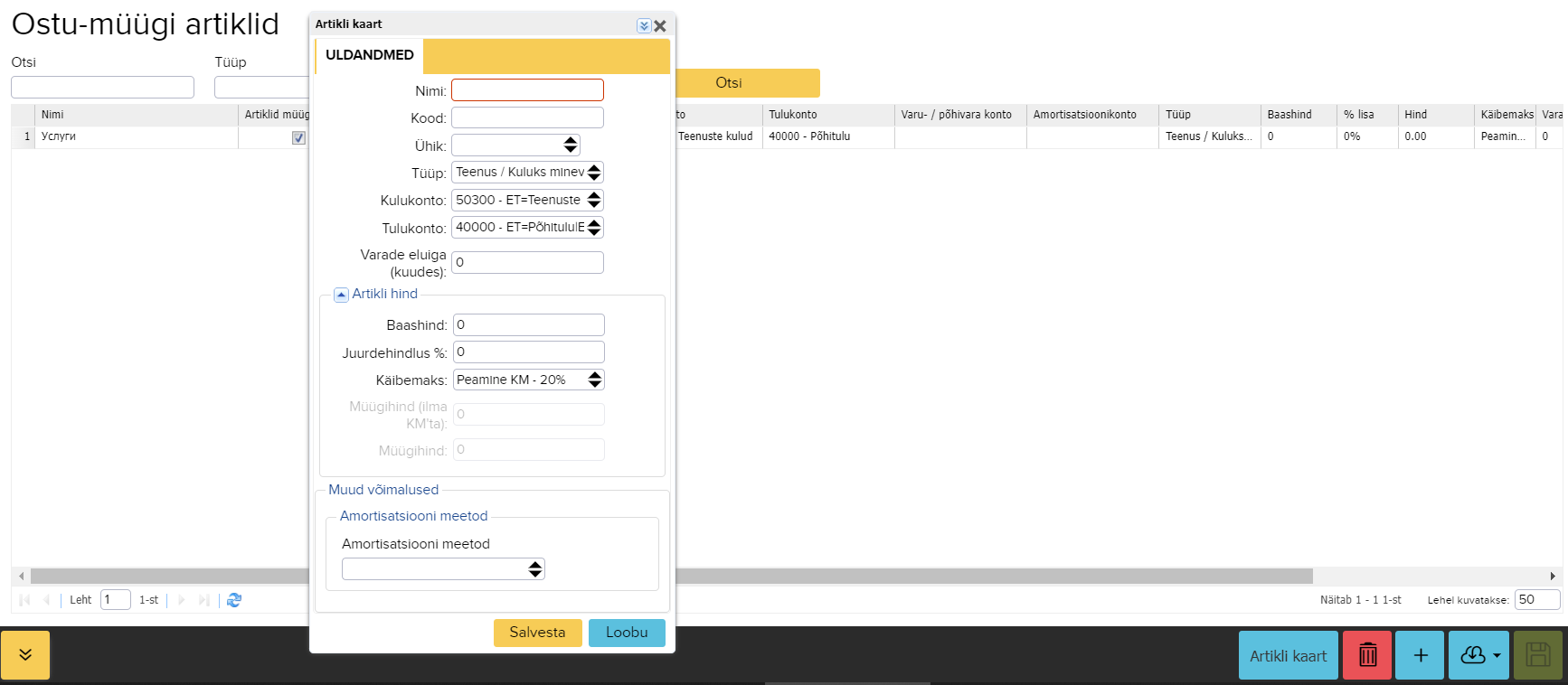Select the Услуги row name cell
This screenshot has height=685, width=1568.
tap(137, 136)
